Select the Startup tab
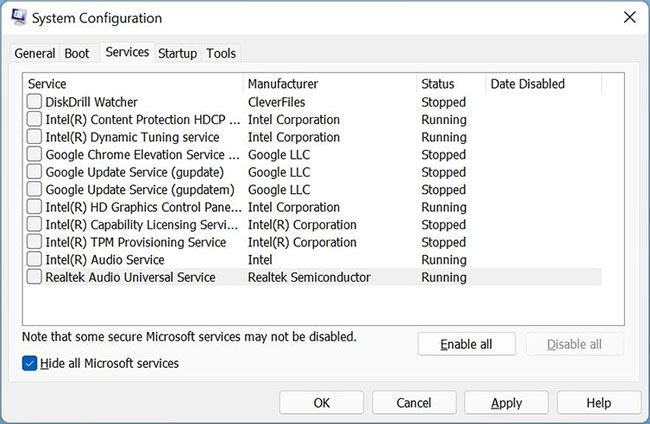650x424 pixels. coord(178,53)
